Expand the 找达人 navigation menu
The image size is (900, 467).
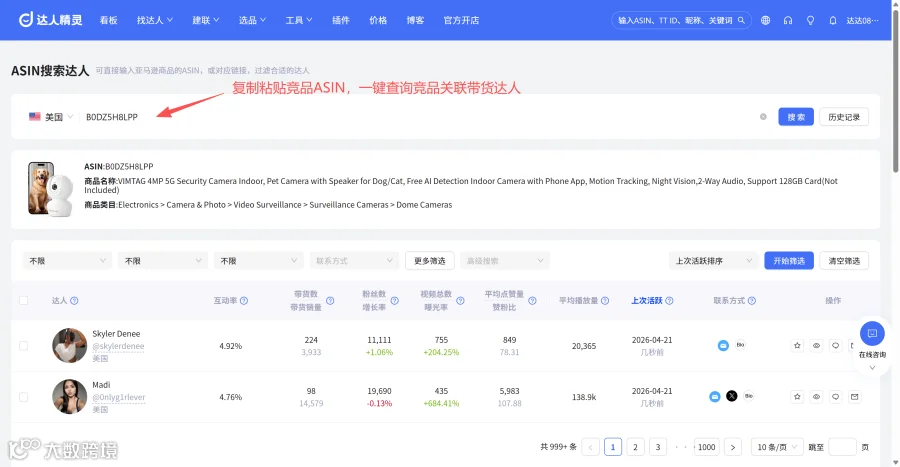tap(154, 20)
